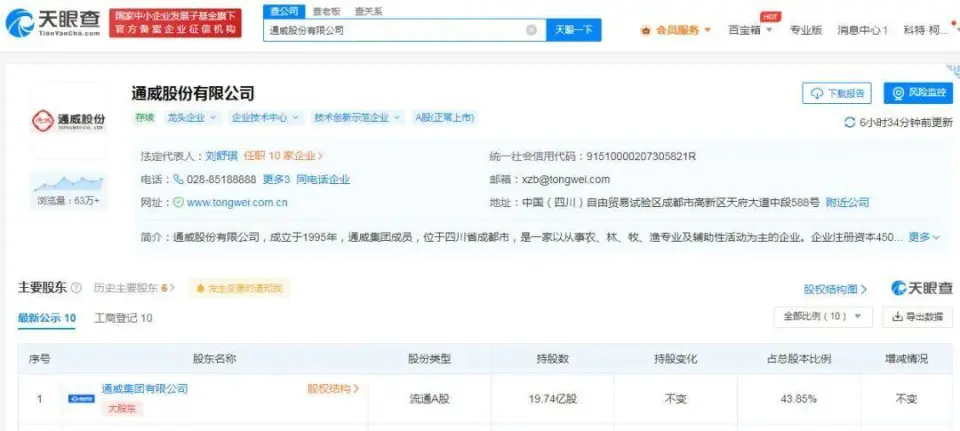Click the Tongwei Group shareholder logo icon

click(x=81, y=398)
